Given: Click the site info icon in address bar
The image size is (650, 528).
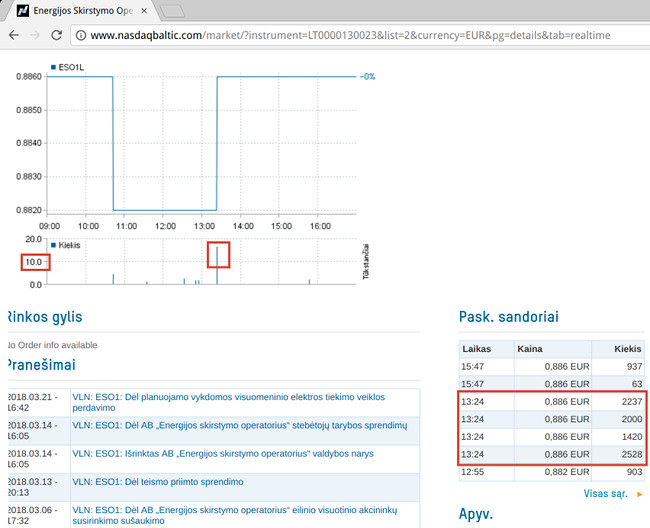Looking at the screenshot, I should (x=81, y=35).
